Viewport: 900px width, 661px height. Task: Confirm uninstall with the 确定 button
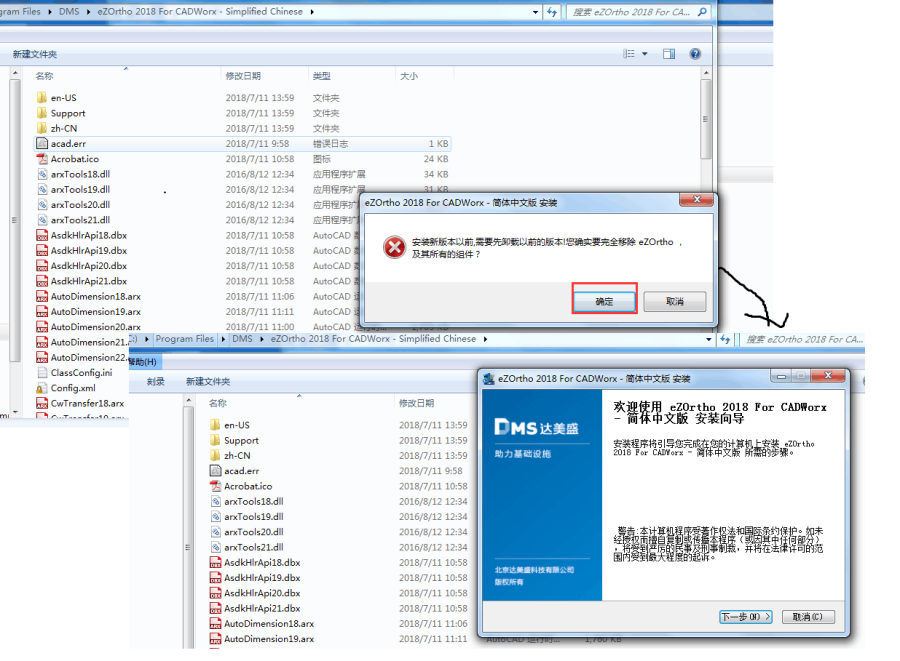point(604,301)
